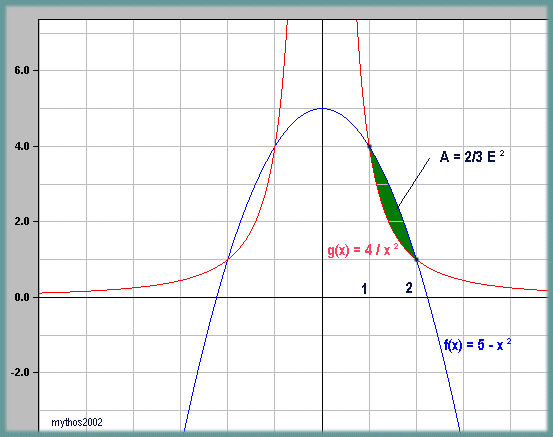Click the -2.0 y-axis tick label
Screen dimensions: 553x437
[x=20, y=372]
